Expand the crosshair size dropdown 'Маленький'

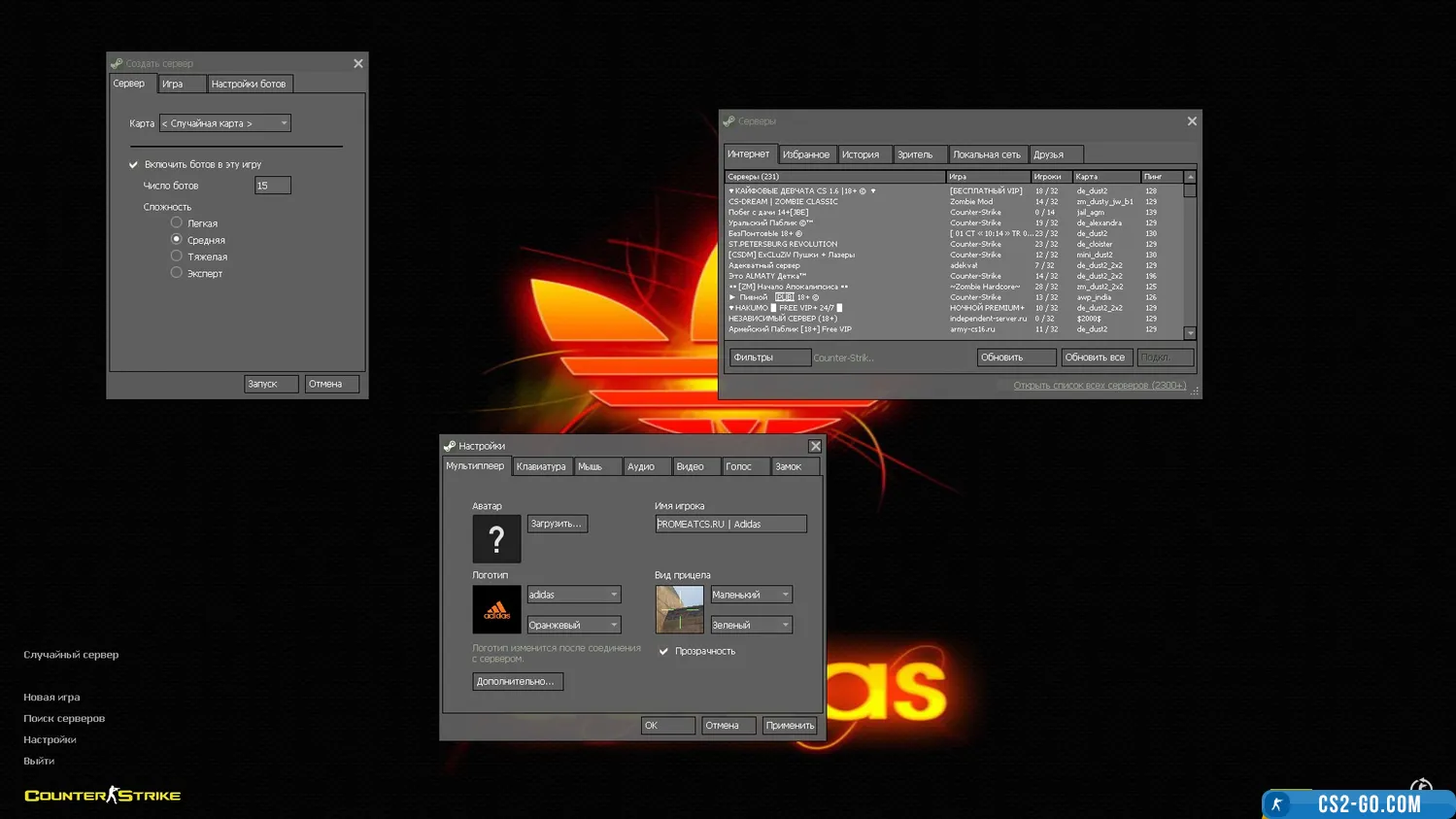751,595
